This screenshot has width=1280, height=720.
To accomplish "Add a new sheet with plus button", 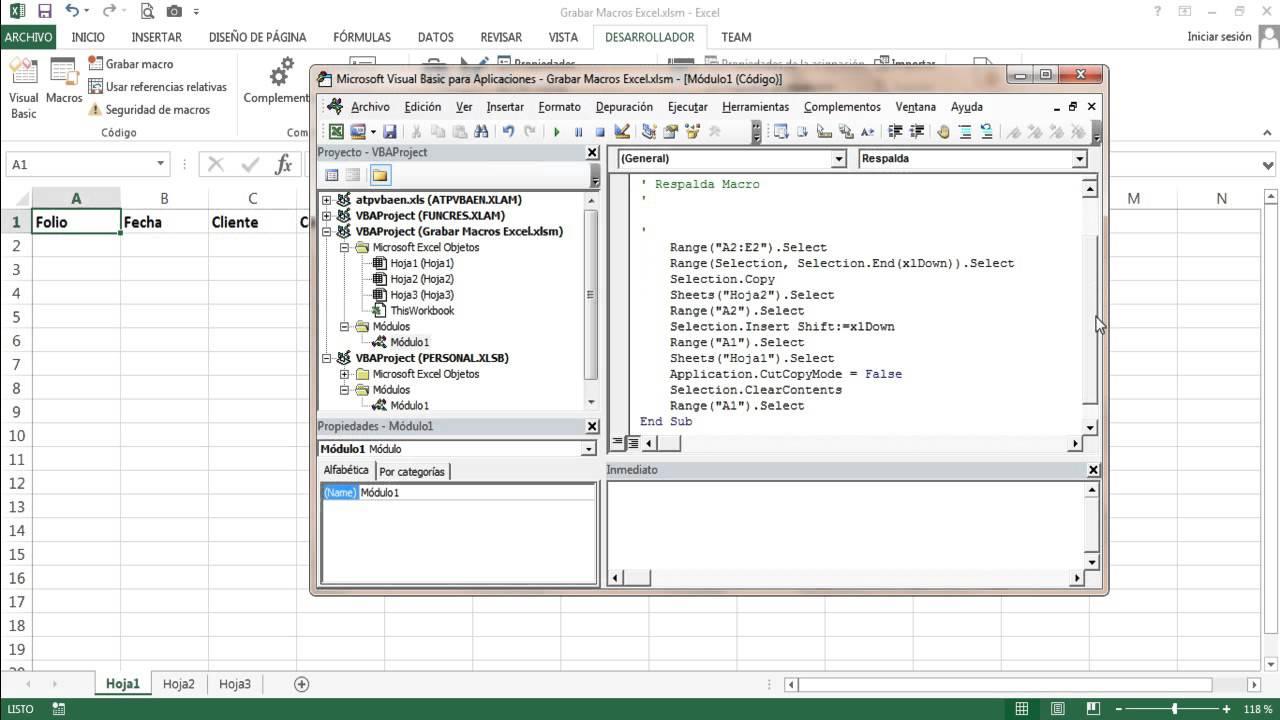I will [x=301, y=684].
